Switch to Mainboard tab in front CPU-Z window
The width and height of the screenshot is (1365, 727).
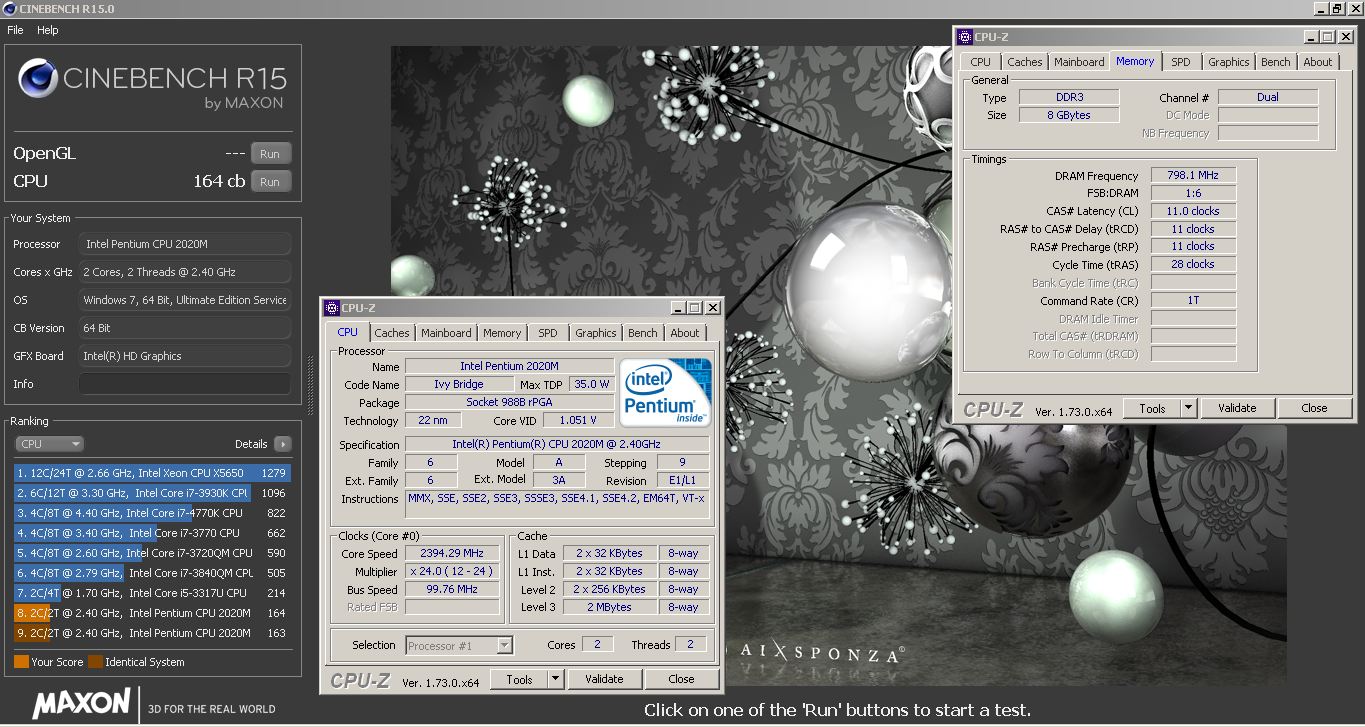click(x=446, y=333)
